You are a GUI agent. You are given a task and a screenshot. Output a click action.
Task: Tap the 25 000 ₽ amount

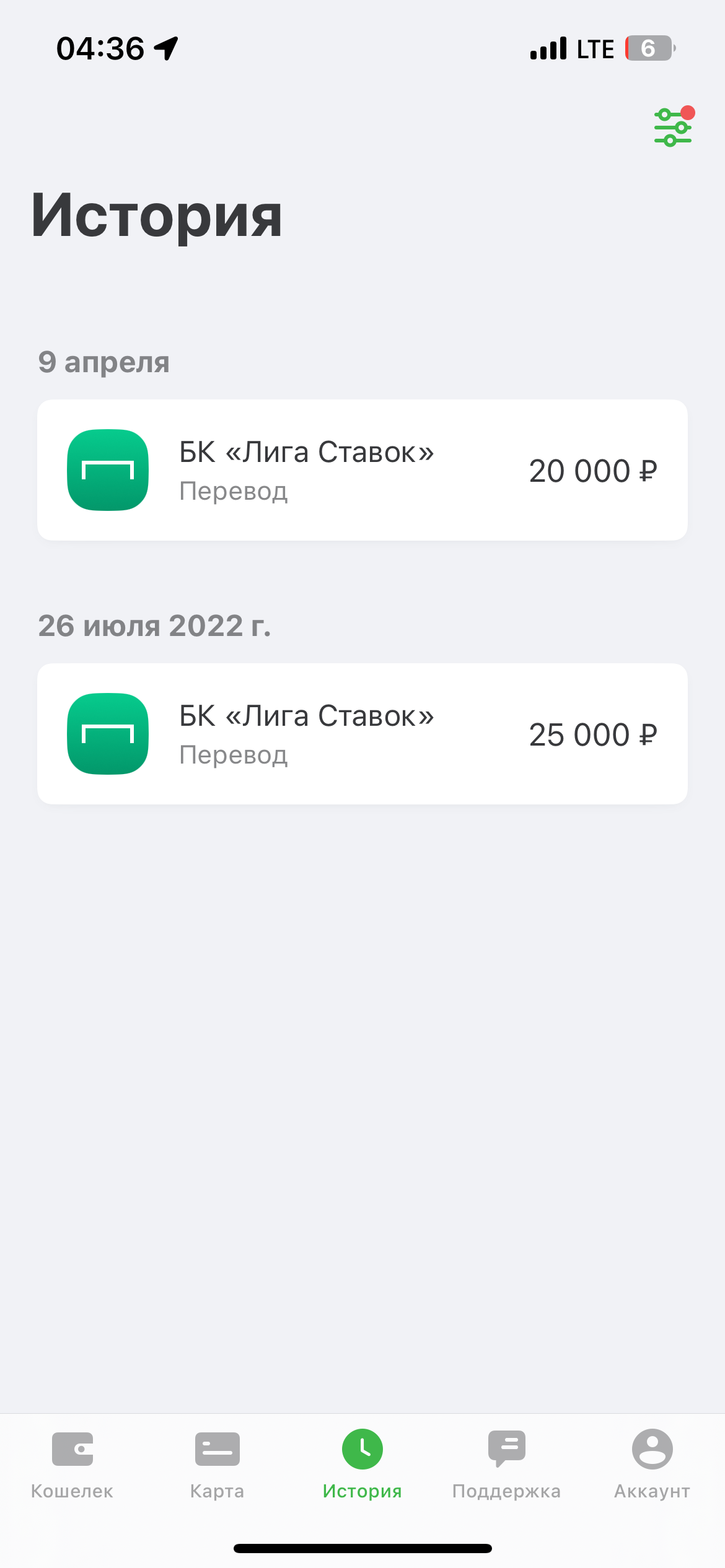[593, 735]
